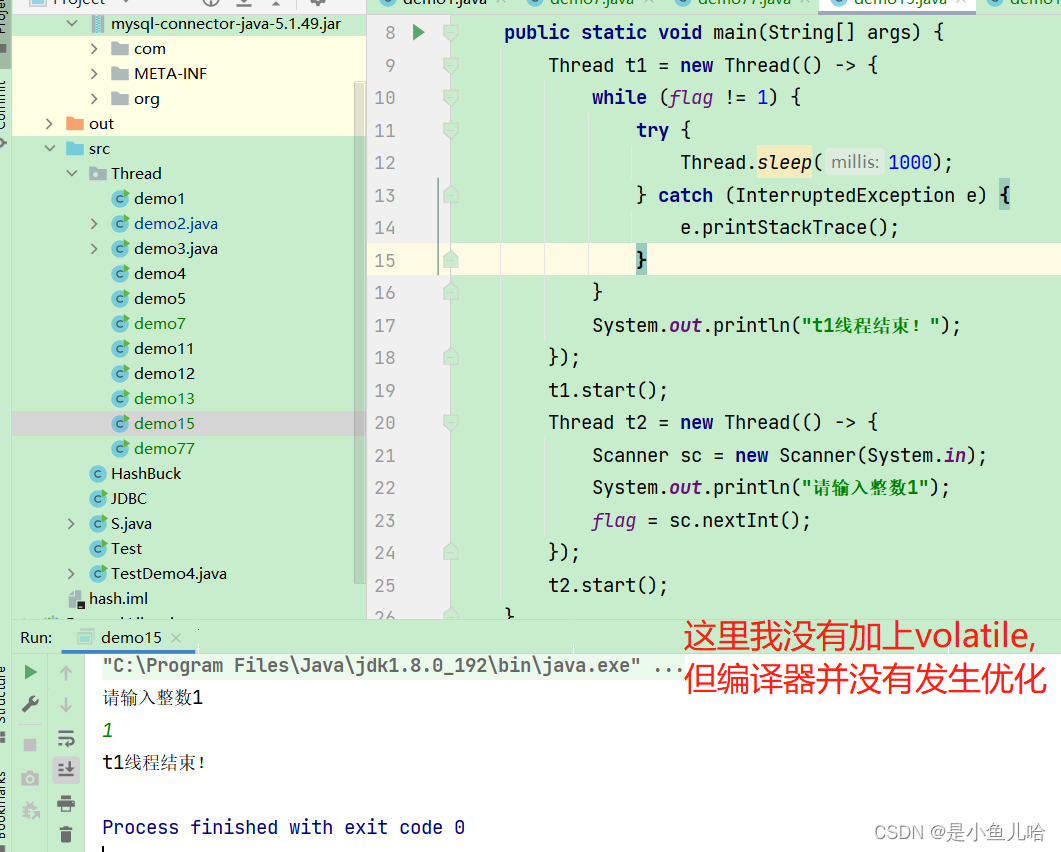The image size is (1061, 852).
Task: Rerun demo15 with the green play button
Action: click(30, 672)
